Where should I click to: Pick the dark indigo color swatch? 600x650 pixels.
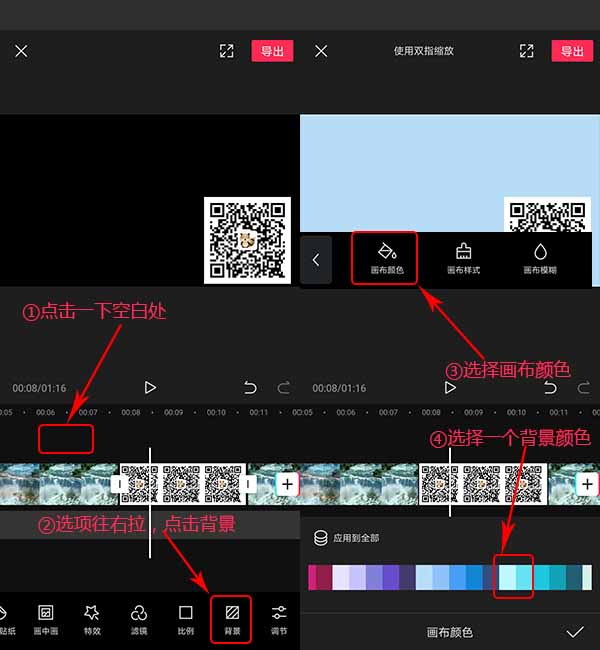tap(407, 577)
